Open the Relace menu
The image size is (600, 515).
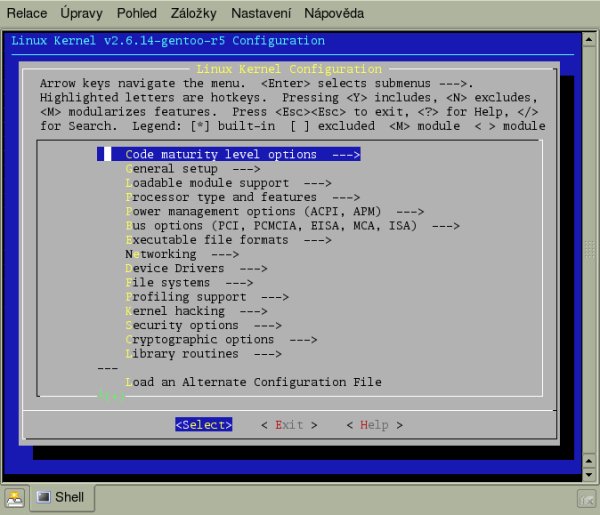click(x=27, y=13)
